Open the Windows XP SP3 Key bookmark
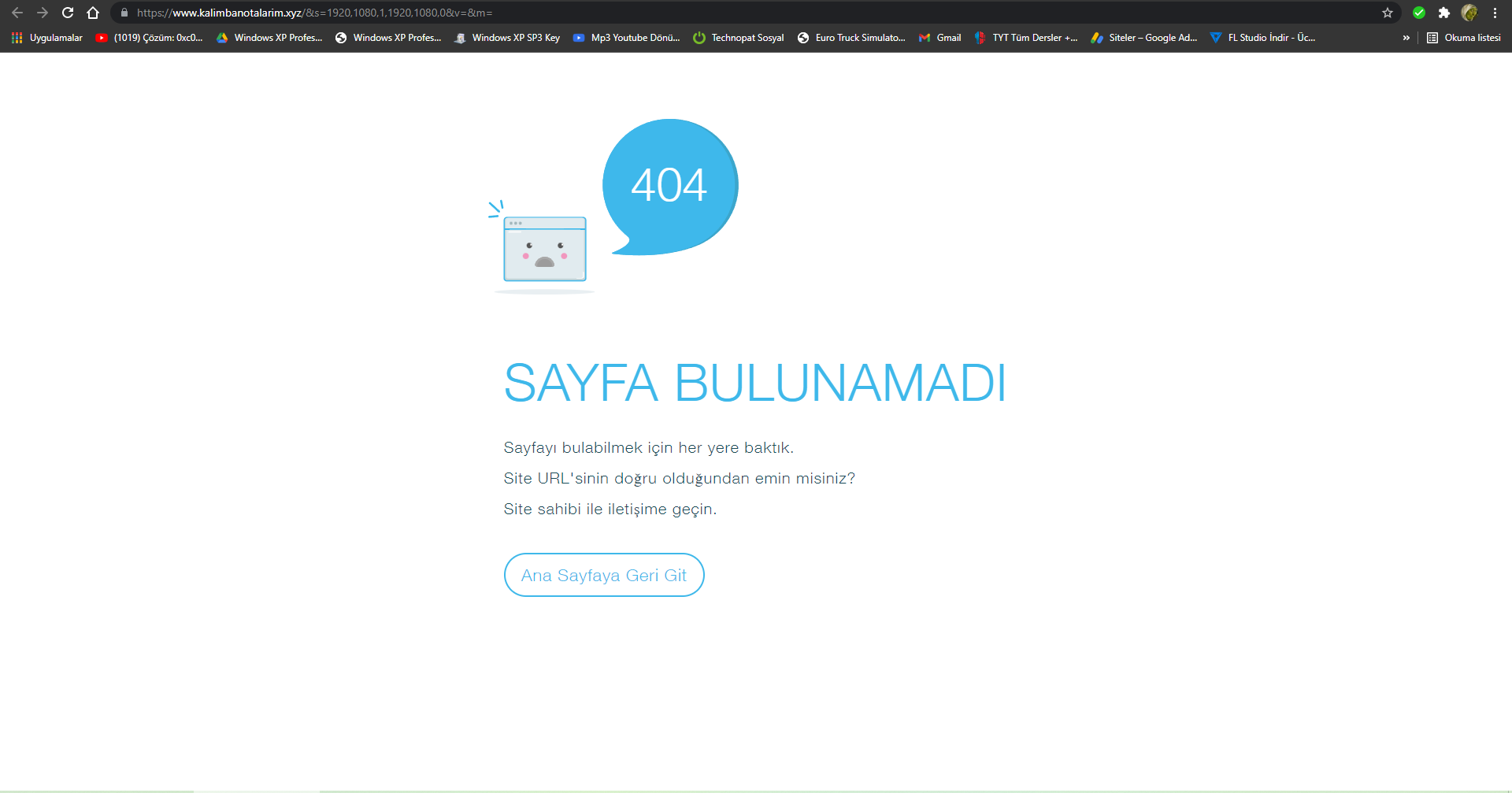This screenshot has height=793, width=1512. [508, 37]
